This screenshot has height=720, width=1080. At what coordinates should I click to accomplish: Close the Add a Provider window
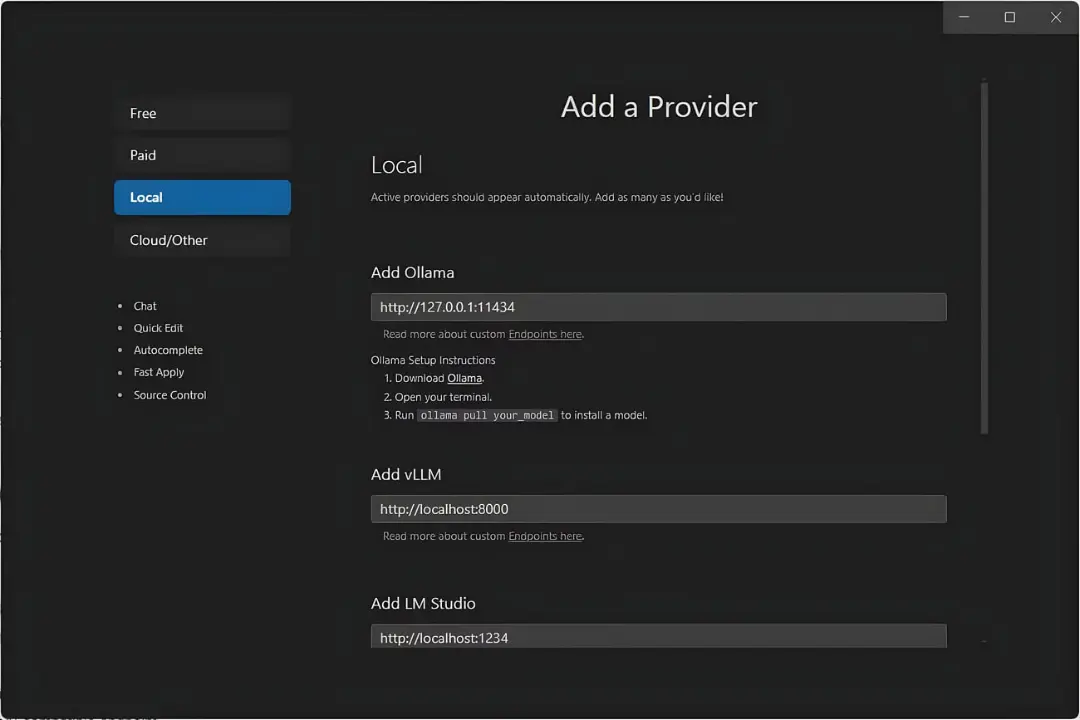pyautogui.click(x=1055, y=17)
